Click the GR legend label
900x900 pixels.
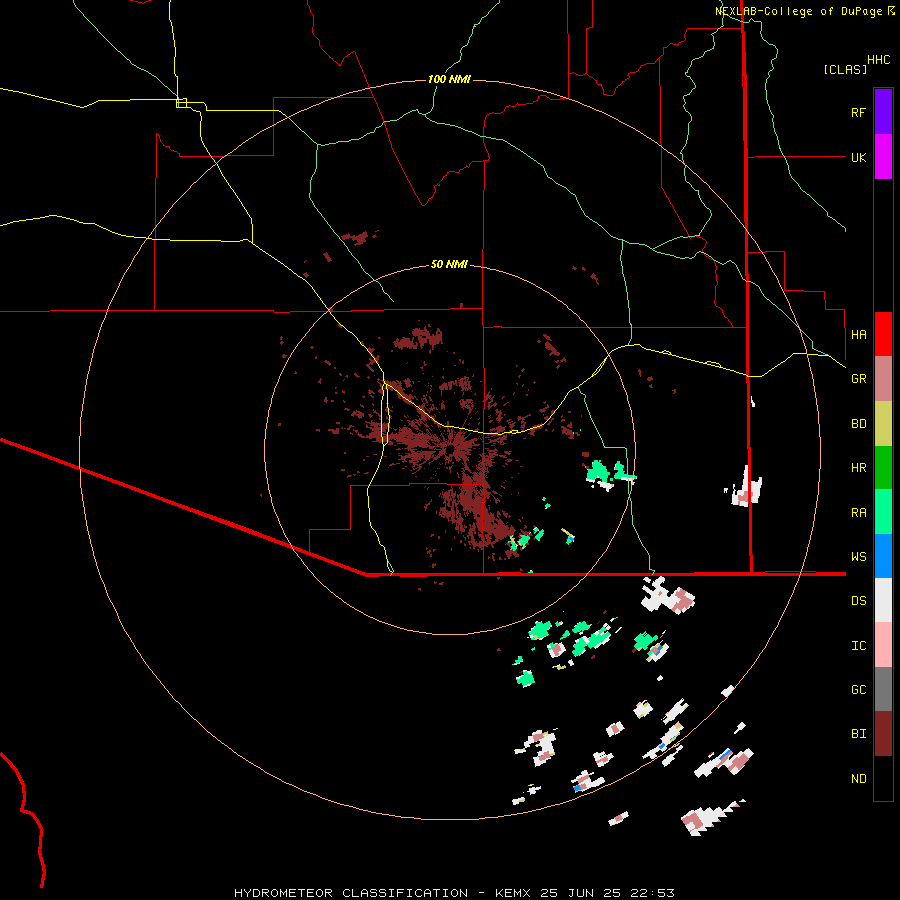tap(858, 379)
